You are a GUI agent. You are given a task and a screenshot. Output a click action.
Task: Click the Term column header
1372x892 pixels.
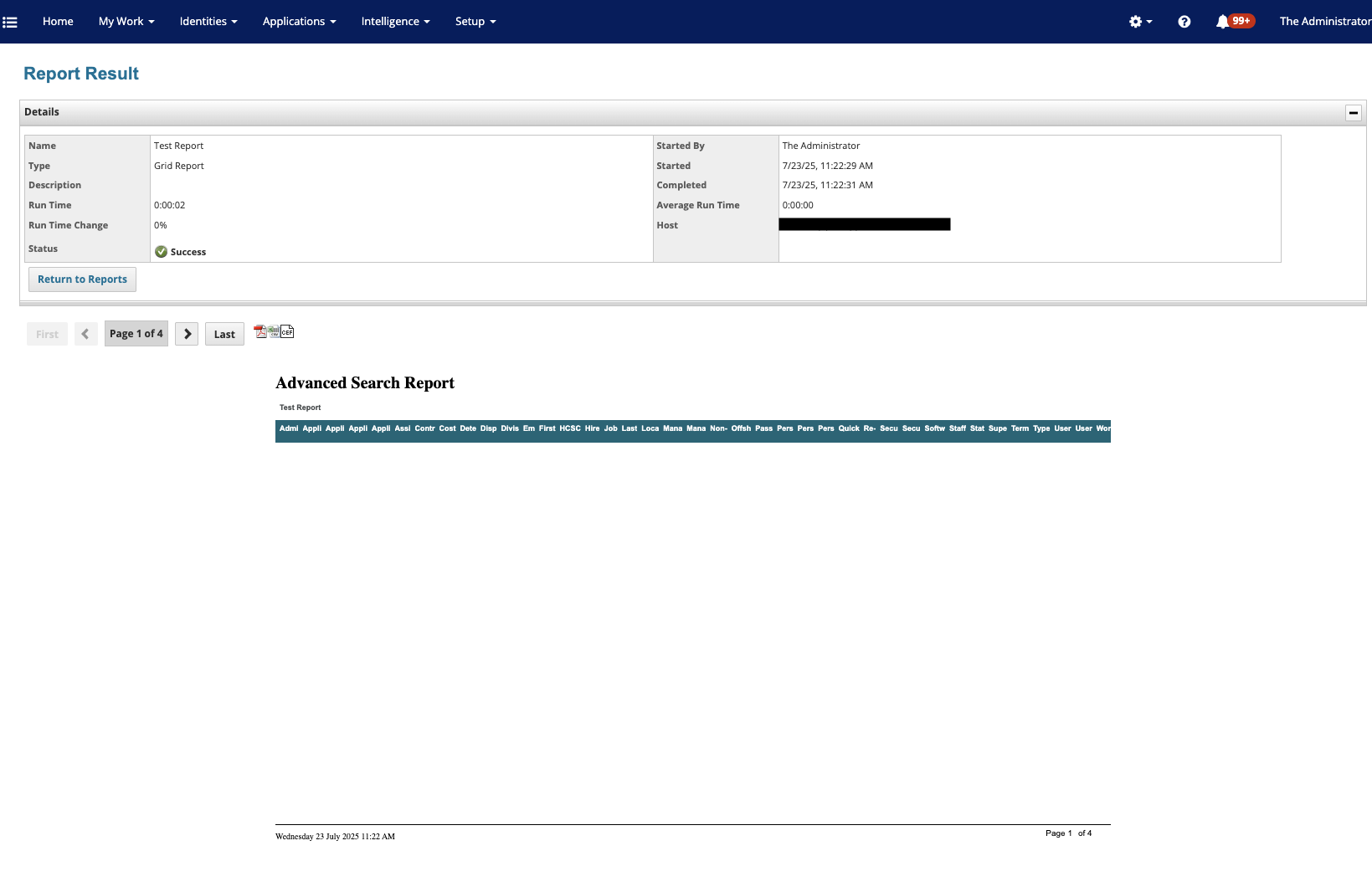[1020, 428]
